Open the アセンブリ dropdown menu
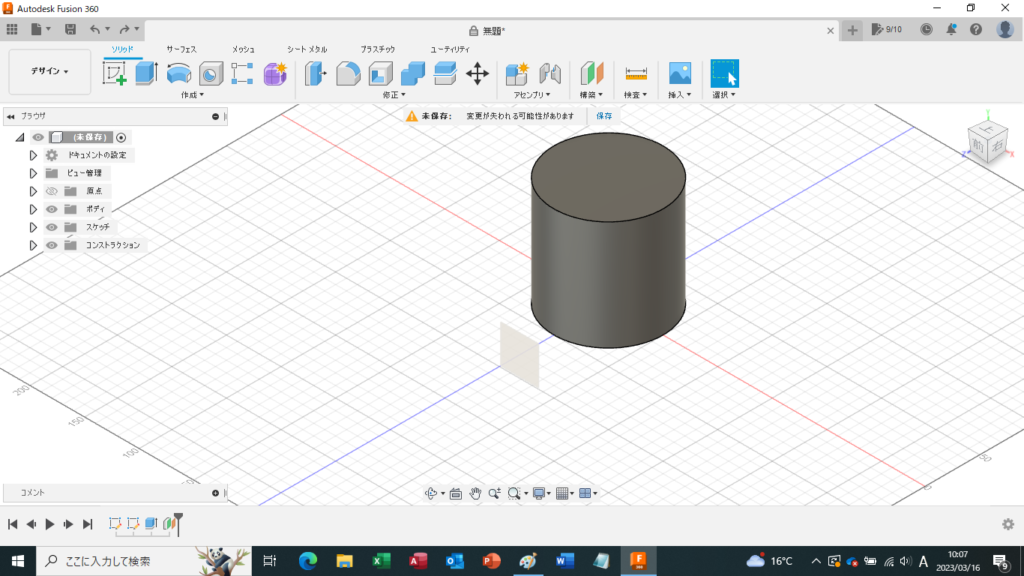The height and width of the screenshot is (576, 1024). coord(532,95)
